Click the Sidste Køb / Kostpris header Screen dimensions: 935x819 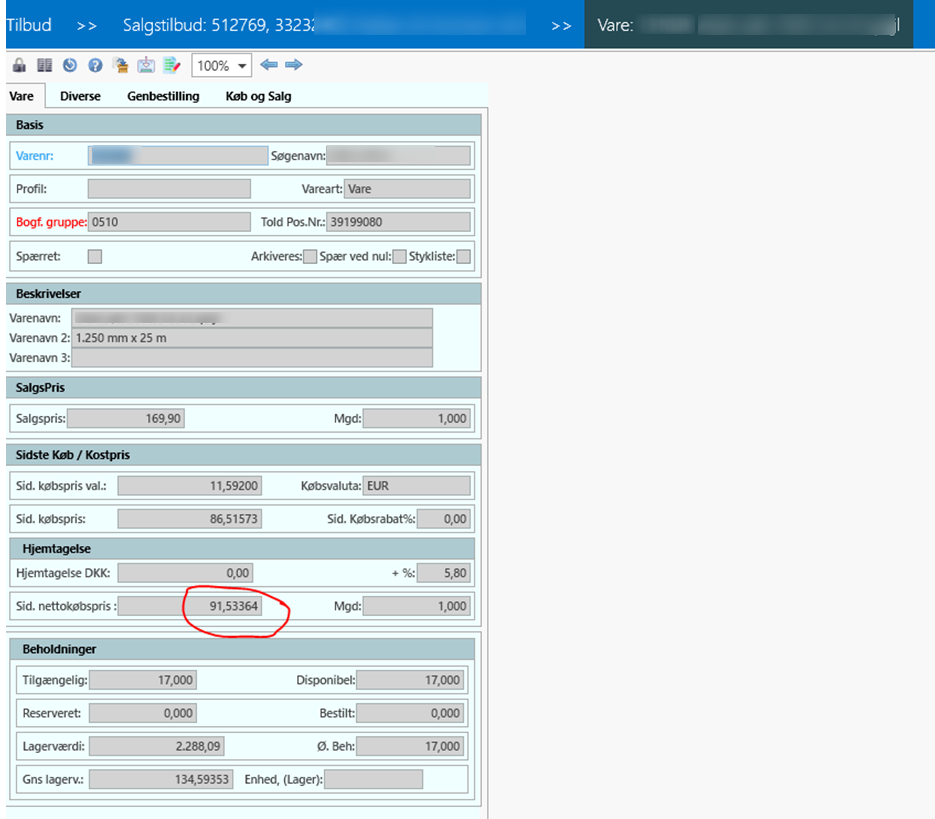pyautogui.click(x=244, y=455)
